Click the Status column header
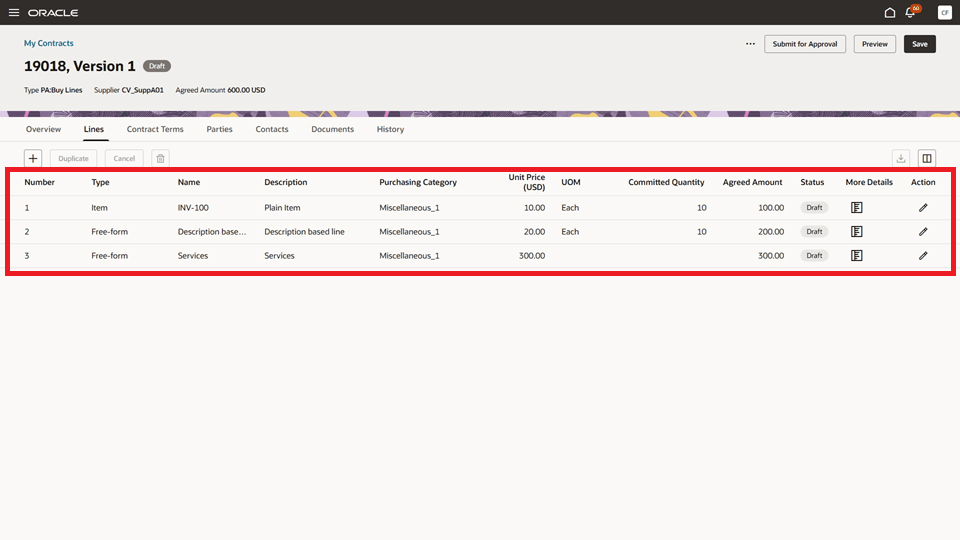Image resolution: width=960 pixels, height=540 pixels. click(812, 182)
